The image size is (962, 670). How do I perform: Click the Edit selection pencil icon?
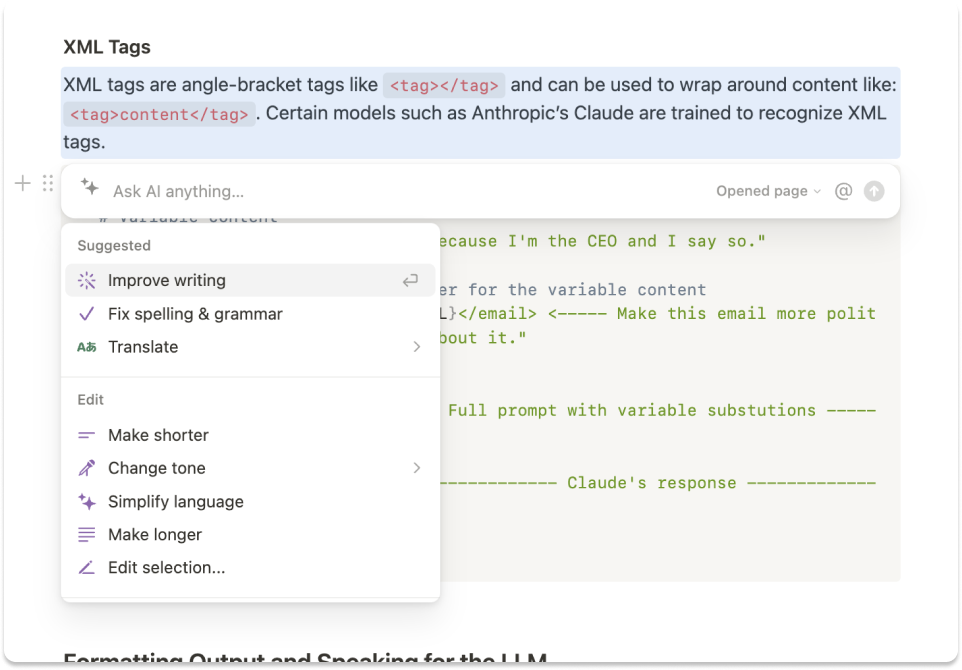[x=87, y=568]
